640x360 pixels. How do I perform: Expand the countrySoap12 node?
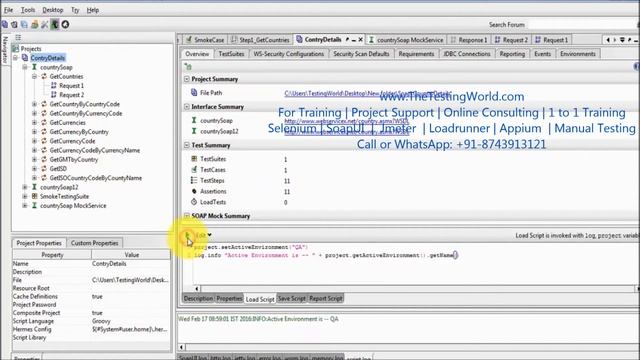tap(25, 187)
